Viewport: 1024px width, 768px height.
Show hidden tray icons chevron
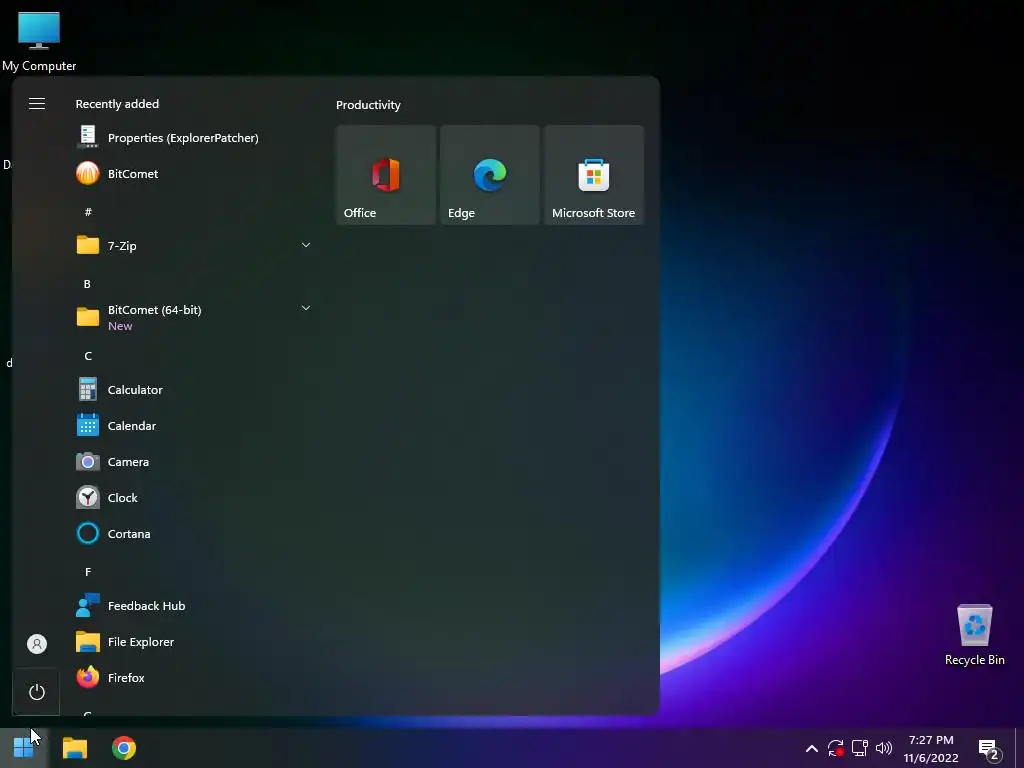[812, 748]
